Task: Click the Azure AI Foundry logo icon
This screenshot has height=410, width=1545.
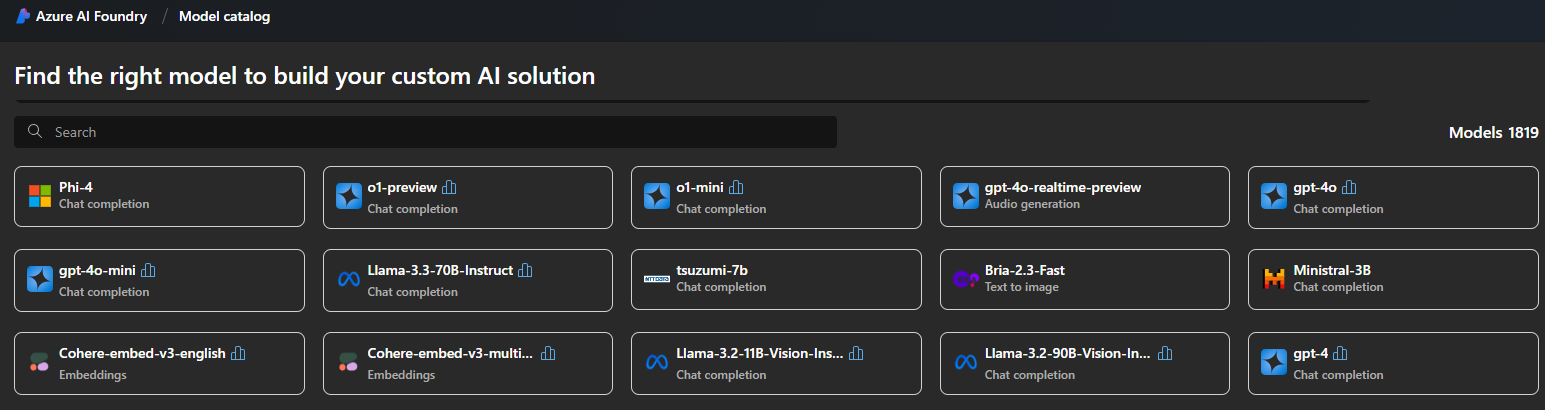Action: (22, 16)
